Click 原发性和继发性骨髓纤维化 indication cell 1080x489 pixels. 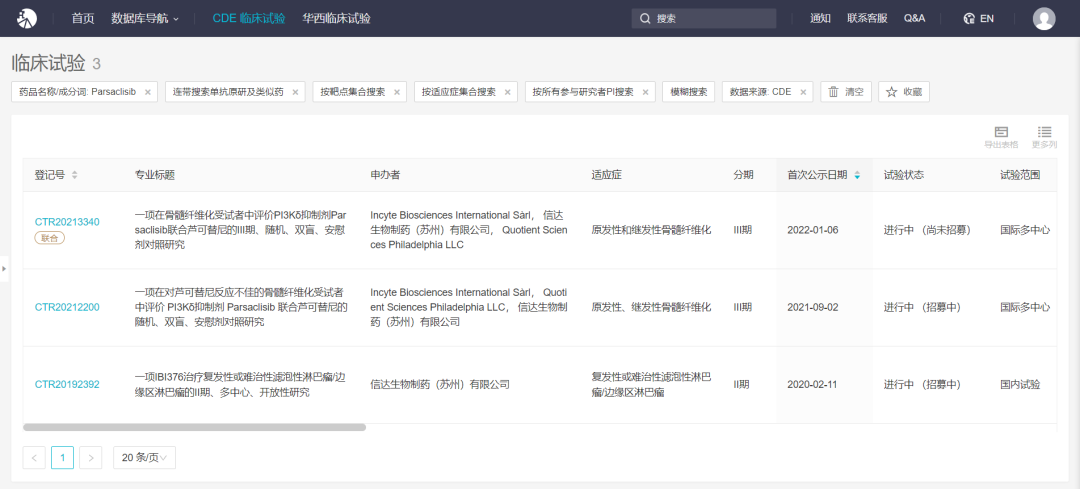coord(651,230)
